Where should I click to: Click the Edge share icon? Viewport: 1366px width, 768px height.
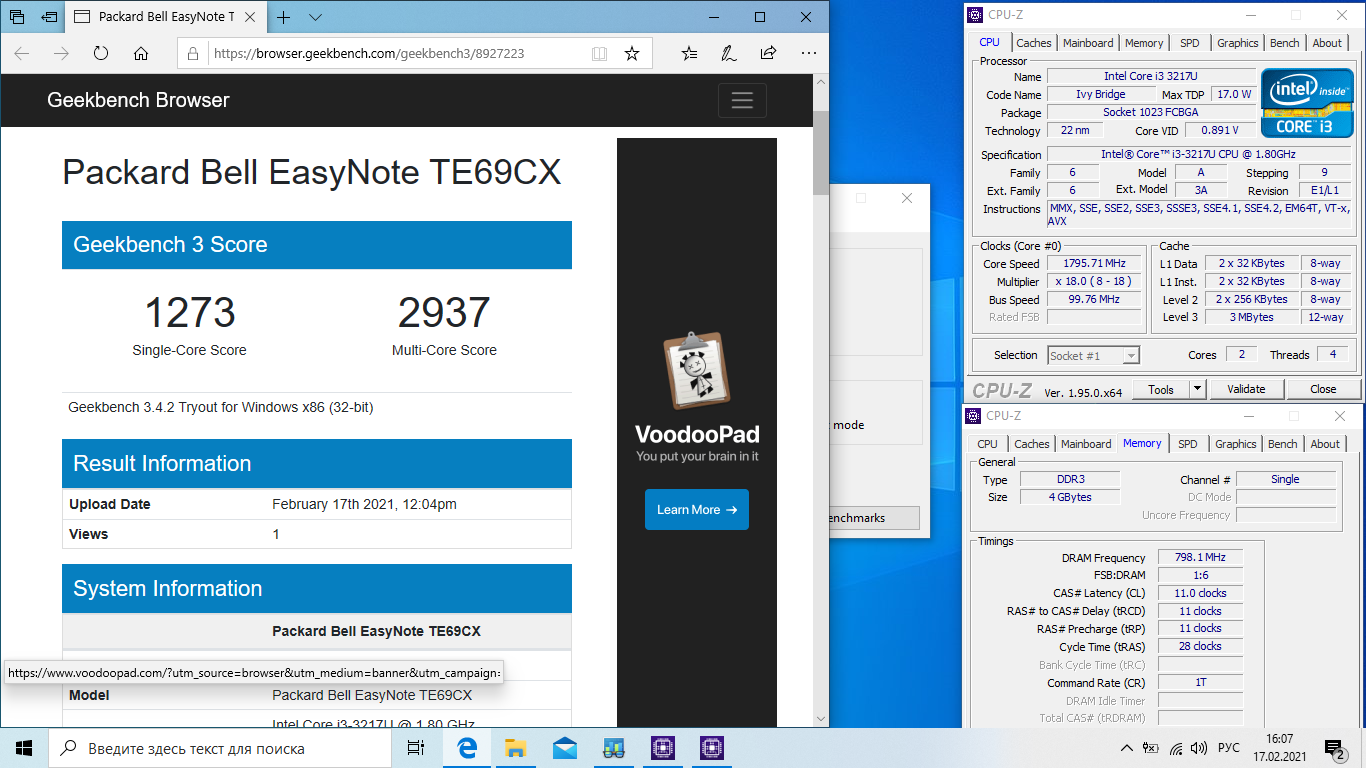point(768,53)
